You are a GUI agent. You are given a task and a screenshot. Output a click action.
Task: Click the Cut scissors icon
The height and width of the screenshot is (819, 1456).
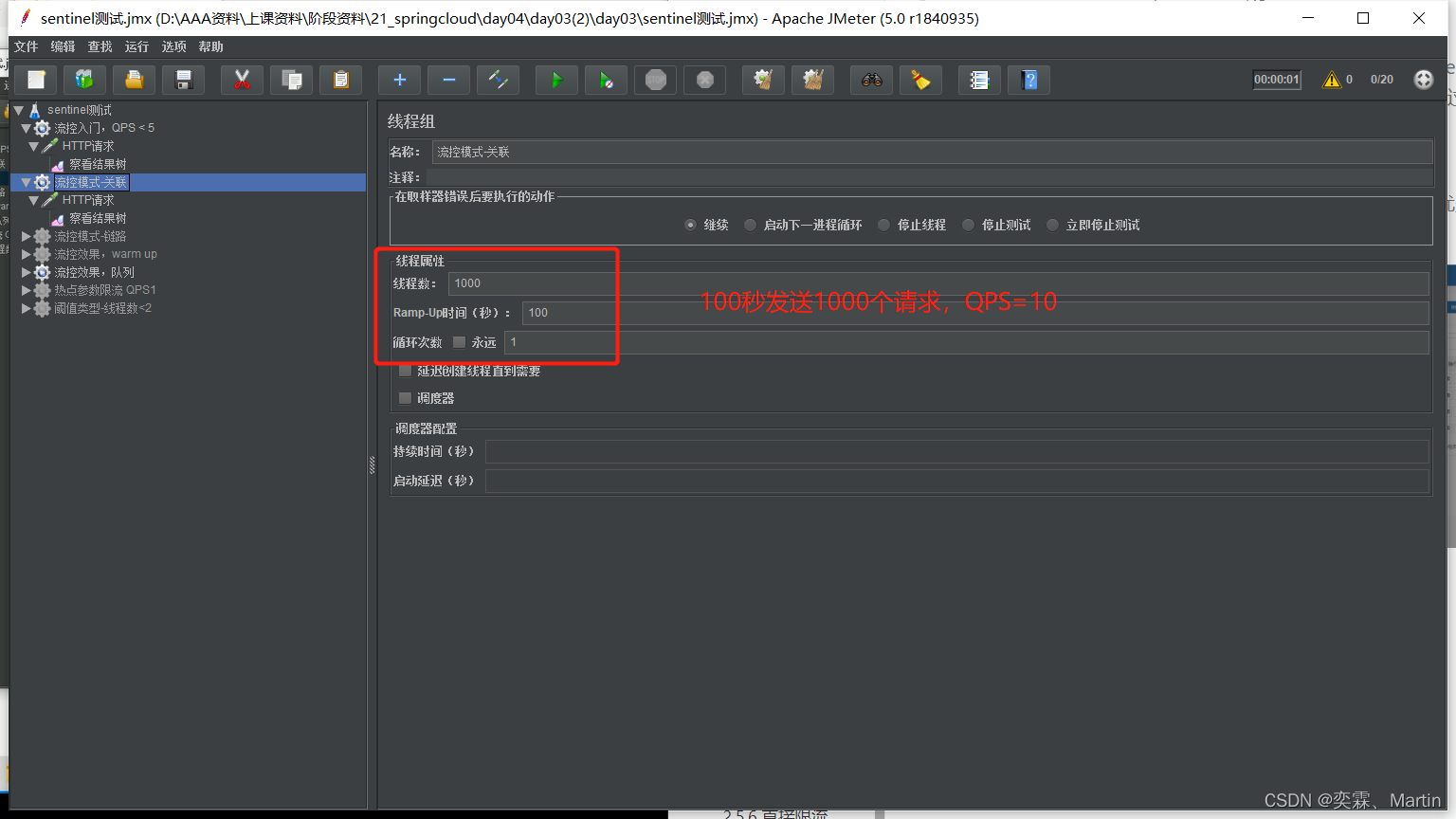[x=242, y=81]
